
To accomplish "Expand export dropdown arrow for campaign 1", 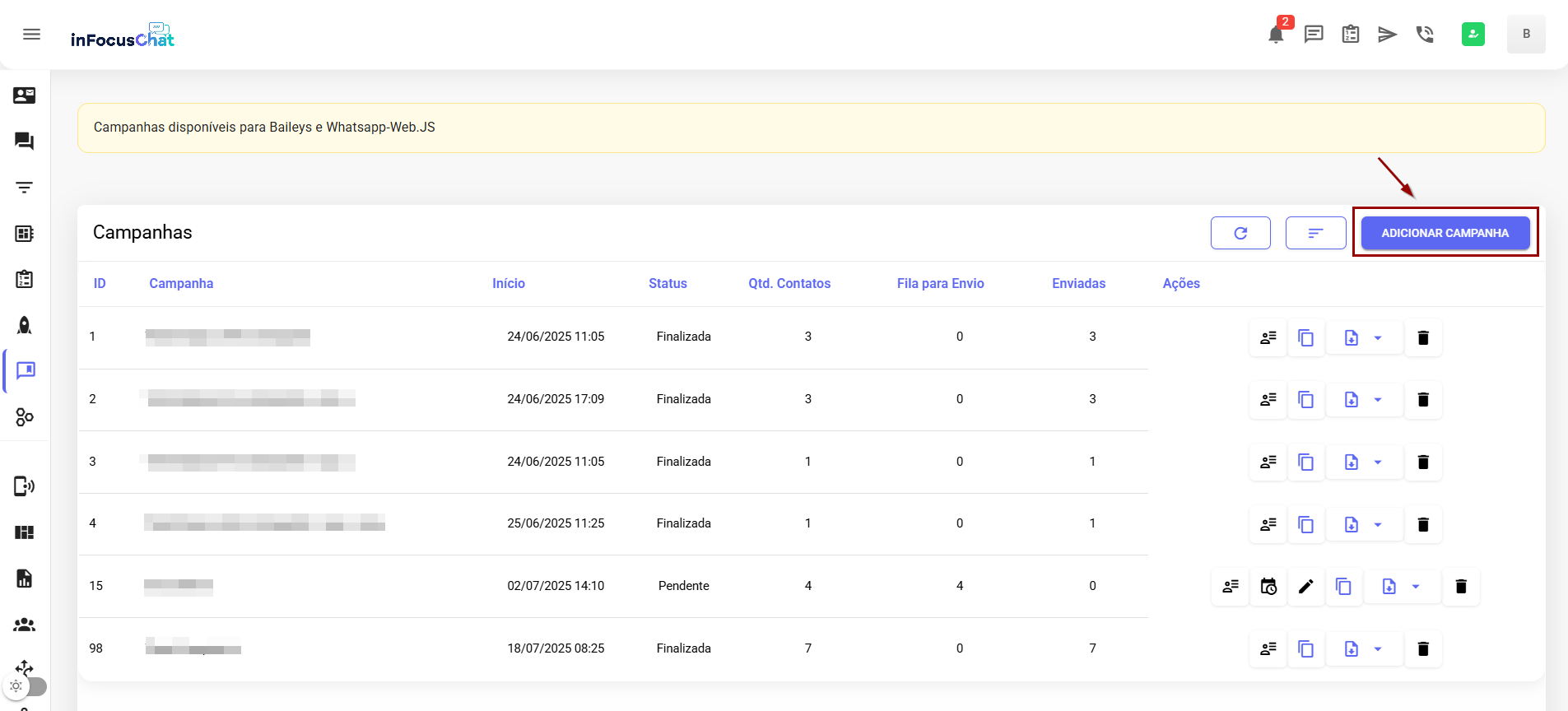I will (1378, 338).
